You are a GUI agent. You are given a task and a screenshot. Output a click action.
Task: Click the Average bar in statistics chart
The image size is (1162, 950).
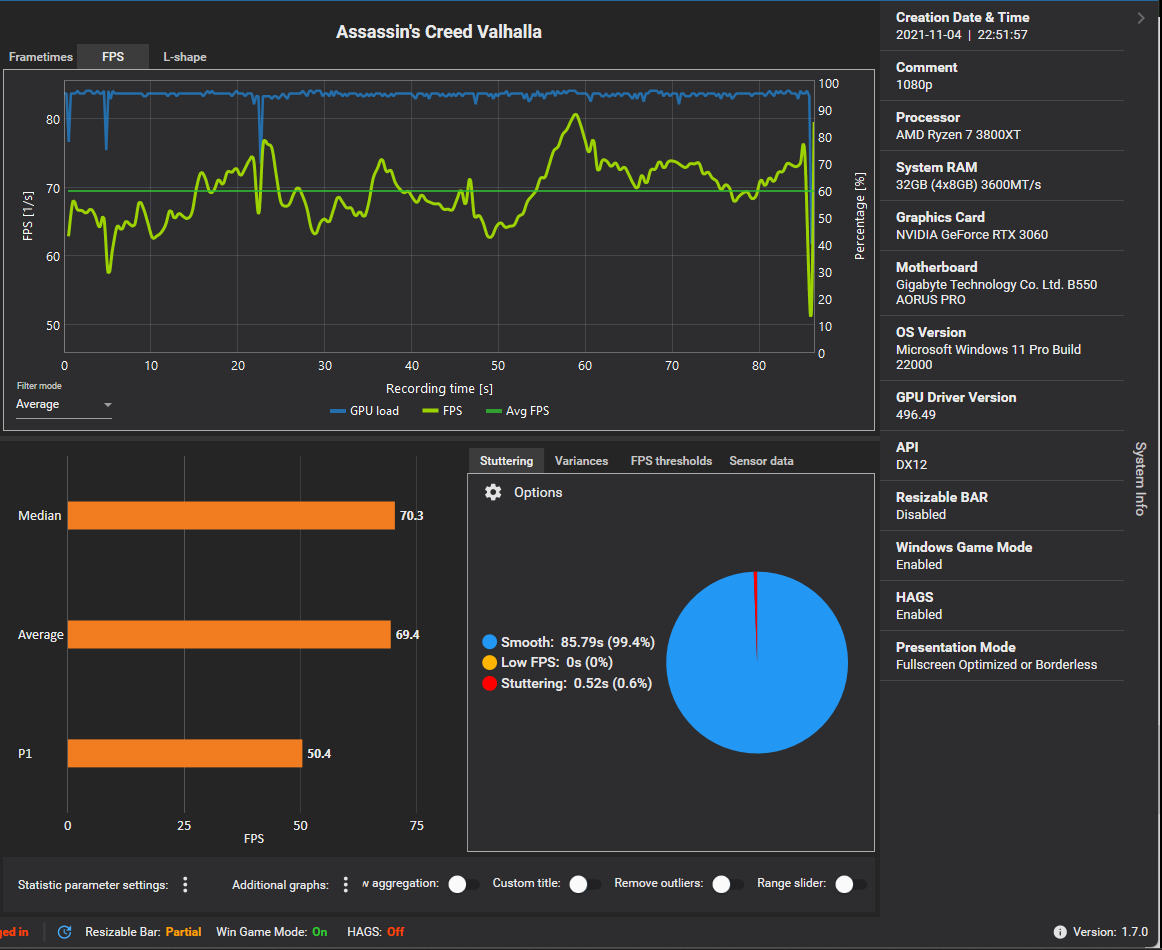pyautogui.click(x=229, y=634)
